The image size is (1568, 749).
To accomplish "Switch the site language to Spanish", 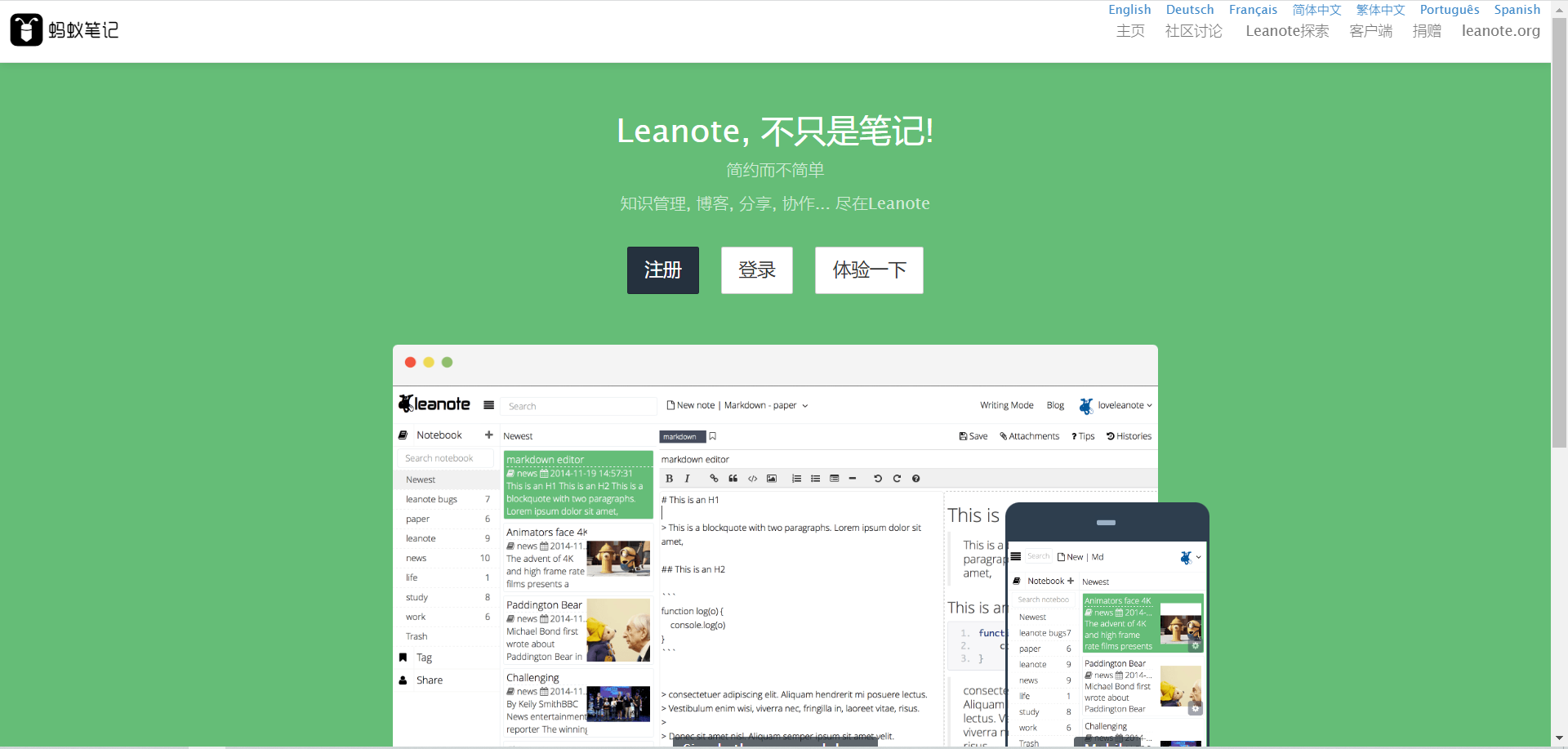I will [1517, 10].
